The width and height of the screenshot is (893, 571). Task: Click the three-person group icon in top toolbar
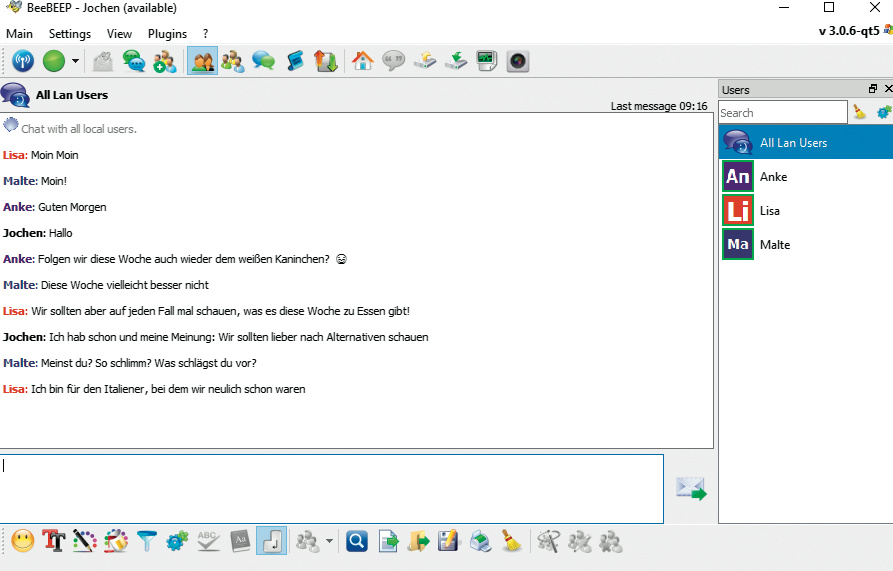click(x=233, y=61)
